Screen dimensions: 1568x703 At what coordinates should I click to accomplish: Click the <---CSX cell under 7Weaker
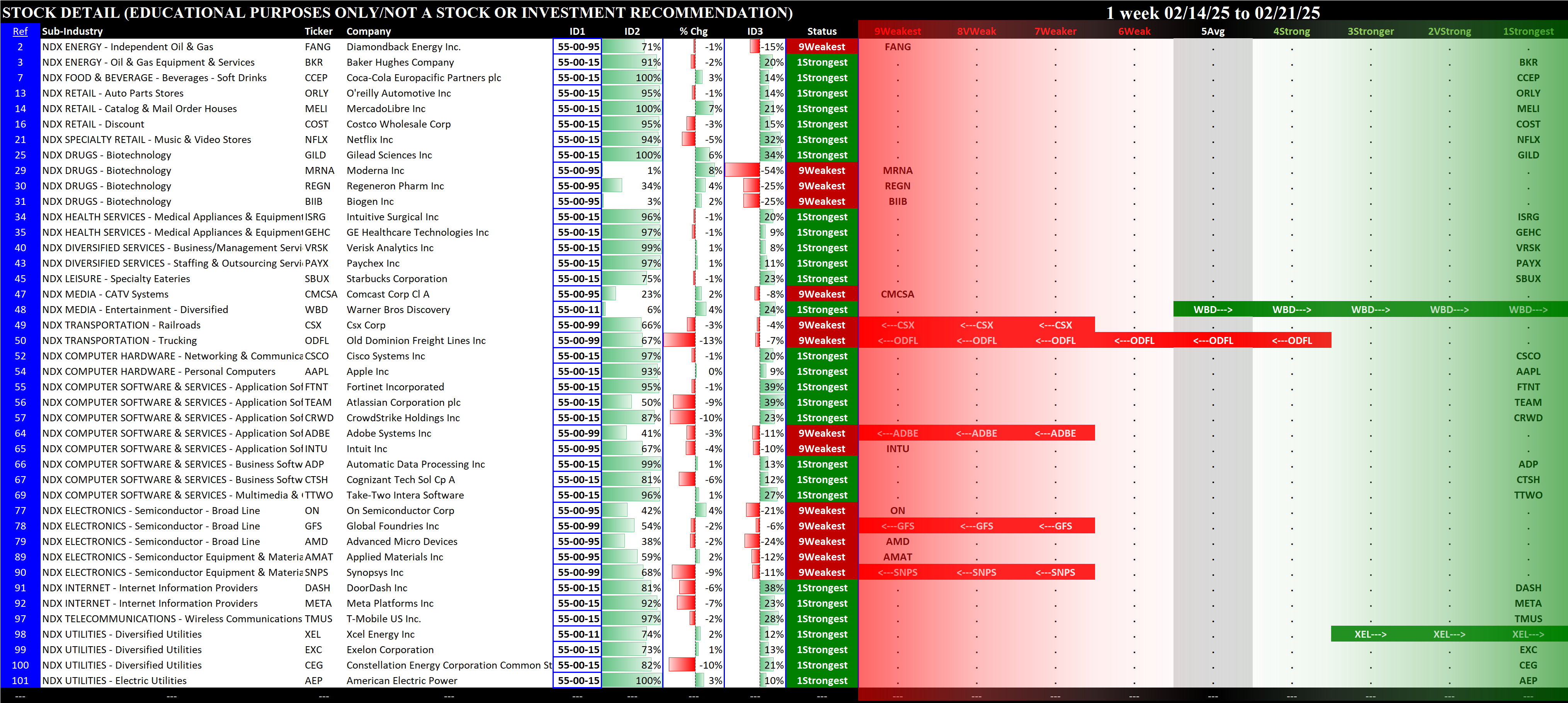pyautogui.click(x=1055, y=325)
